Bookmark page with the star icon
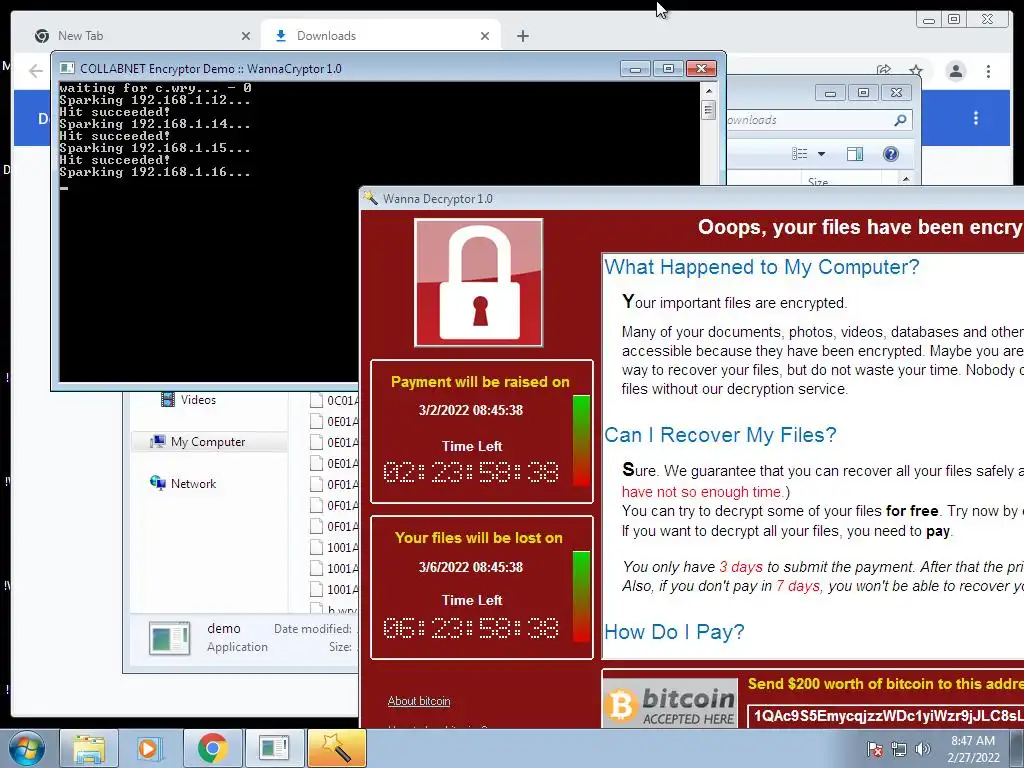Image resolution: width=1024 pixels, height=768 pixels. coord(916,71)
